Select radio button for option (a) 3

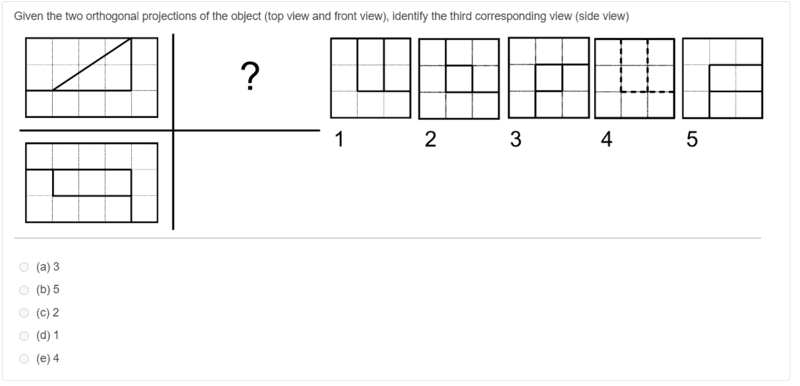point(23,267)
